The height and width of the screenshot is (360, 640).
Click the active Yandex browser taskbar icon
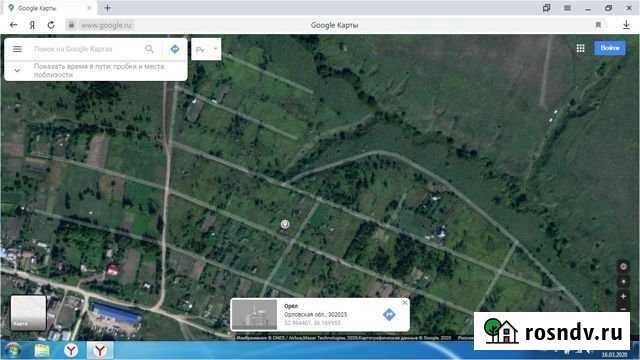[100, 350]
